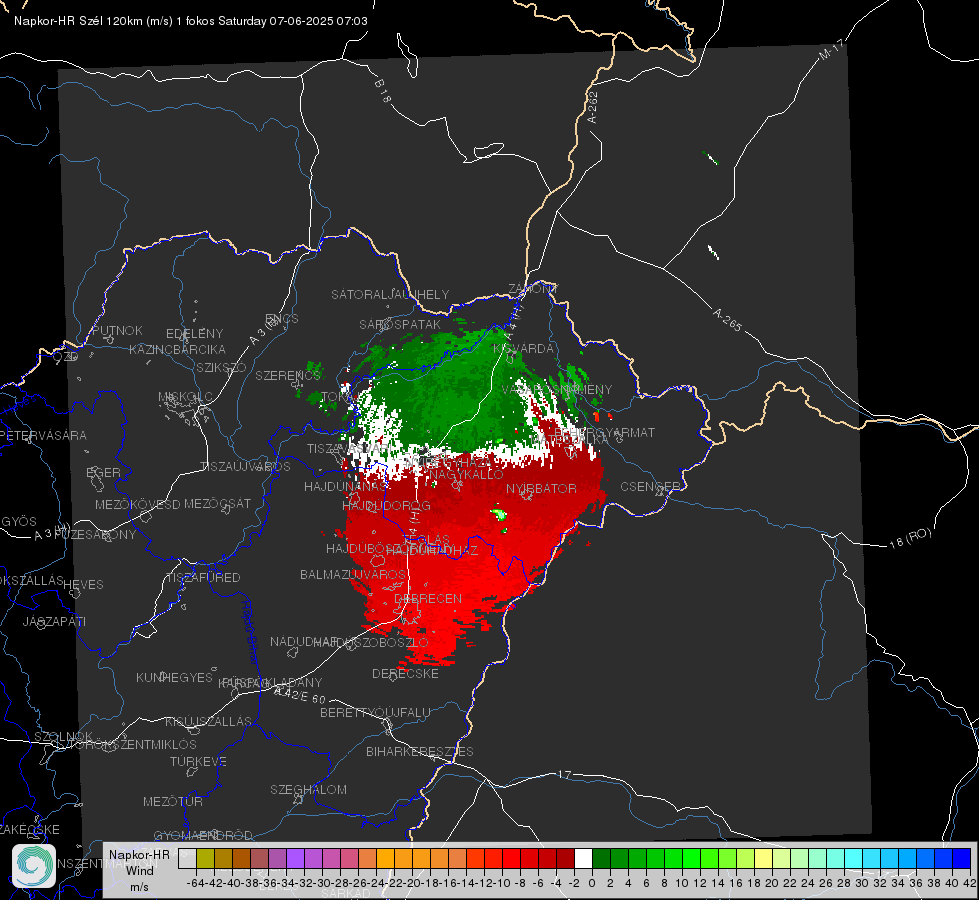This screenshot has width=979, height=900.
Task: Pick the olive swatch between -64 and -42
Action: tap(205, 858)
